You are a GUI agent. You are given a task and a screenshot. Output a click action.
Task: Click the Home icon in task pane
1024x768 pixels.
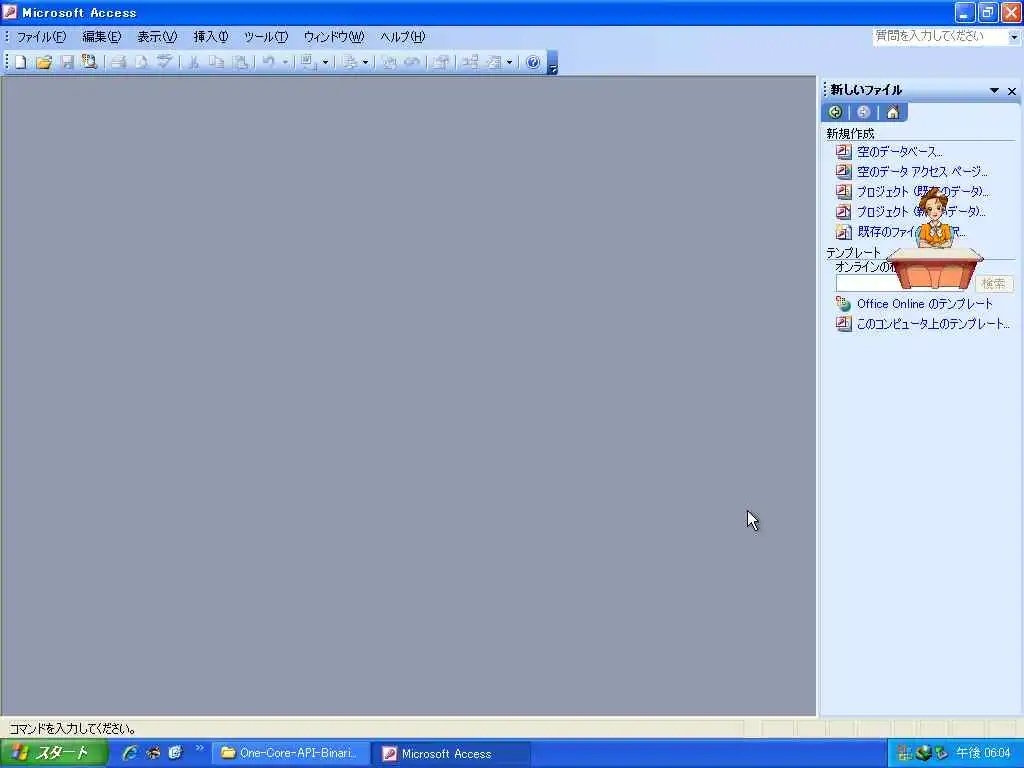[893, 112]
